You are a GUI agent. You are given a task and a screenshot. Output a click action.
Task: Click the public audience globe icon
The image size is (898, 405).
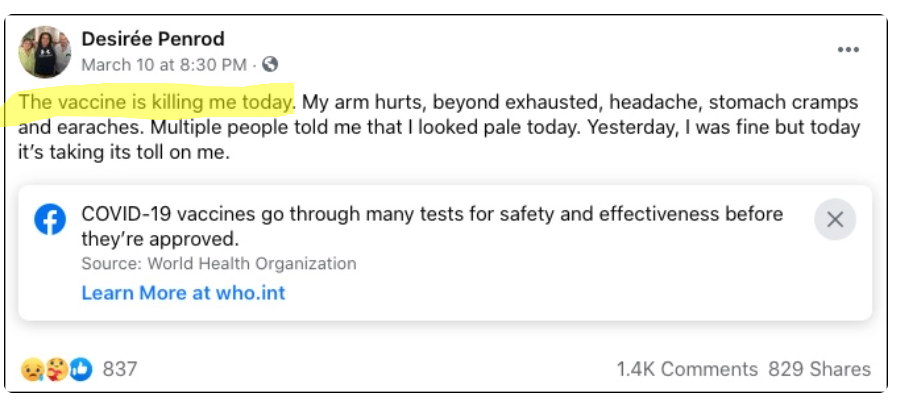269,65
